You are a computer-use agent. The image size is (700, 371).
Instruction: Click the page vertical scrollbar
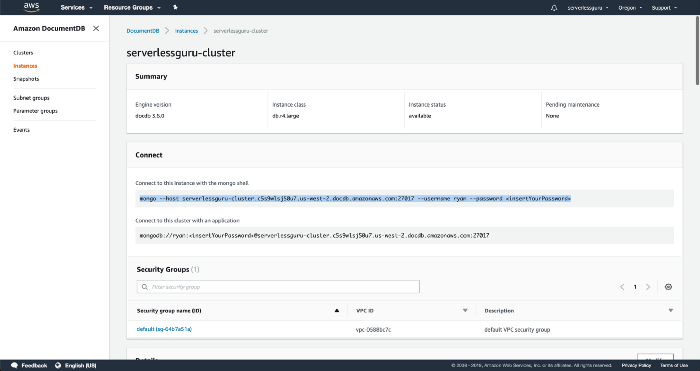pyautogui.click(x=697, y=50)
